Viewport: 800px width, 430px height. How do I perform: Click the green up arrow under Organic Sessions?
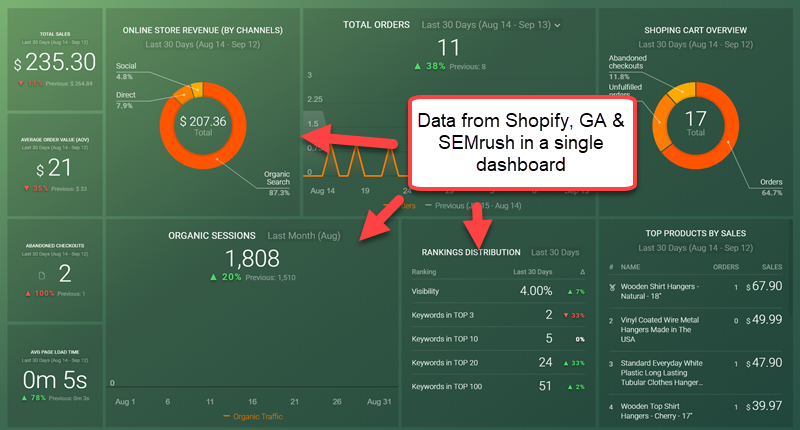pos(217,276)
